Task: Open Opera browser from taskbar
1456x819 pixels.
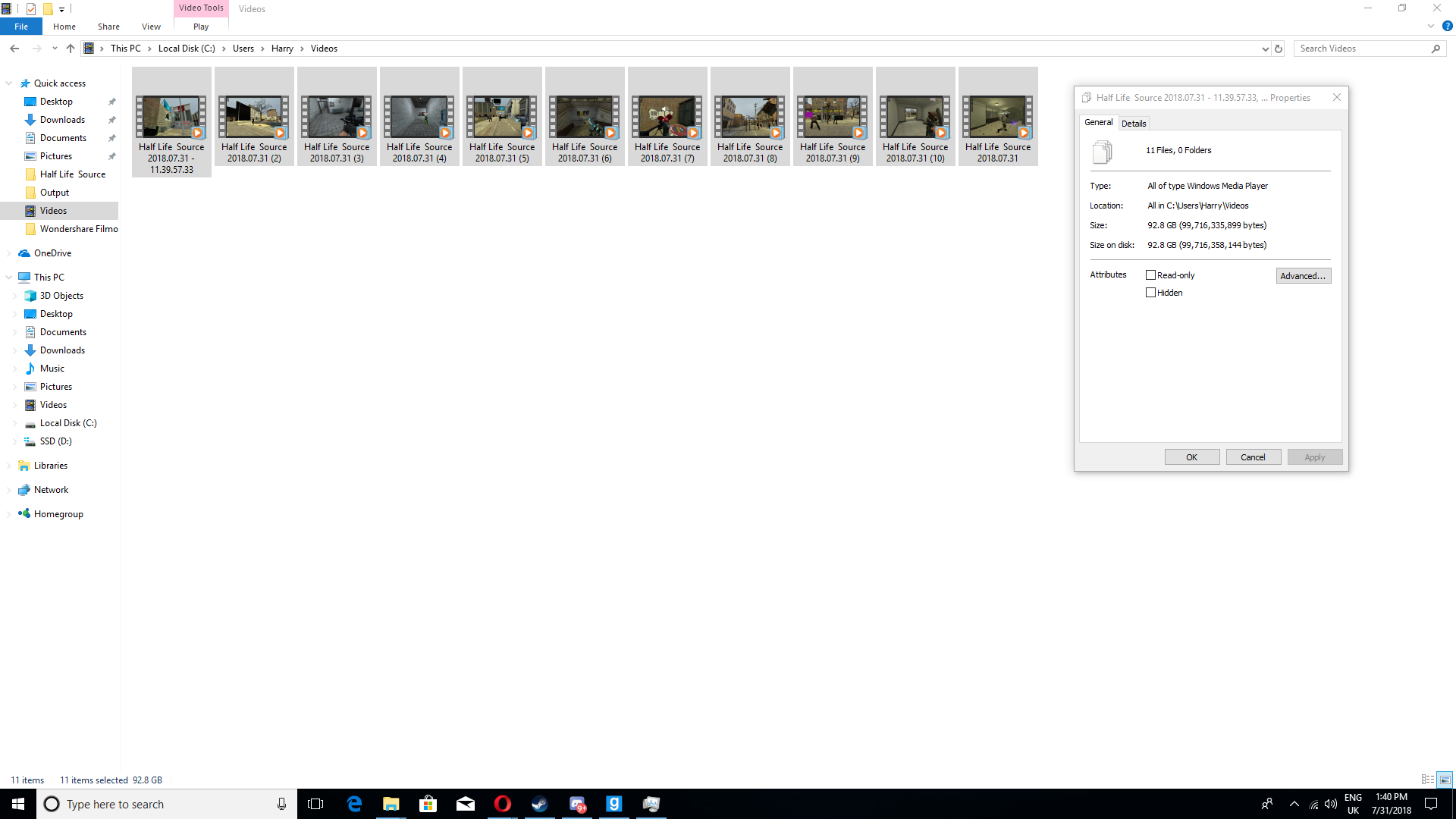Action: pos(503,804)
